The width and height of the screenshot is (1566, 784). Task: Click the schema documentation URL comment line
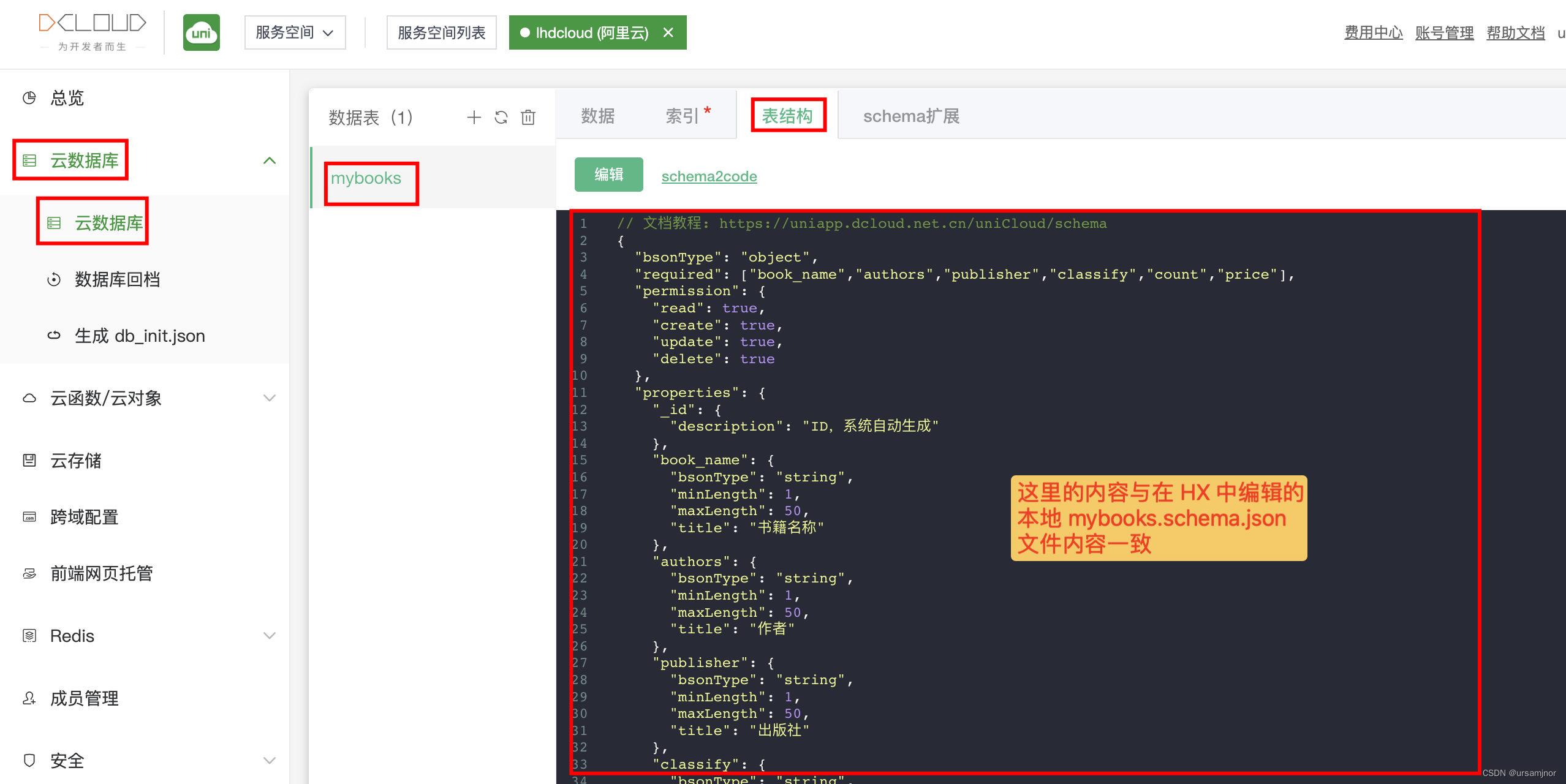click(862, 224)
